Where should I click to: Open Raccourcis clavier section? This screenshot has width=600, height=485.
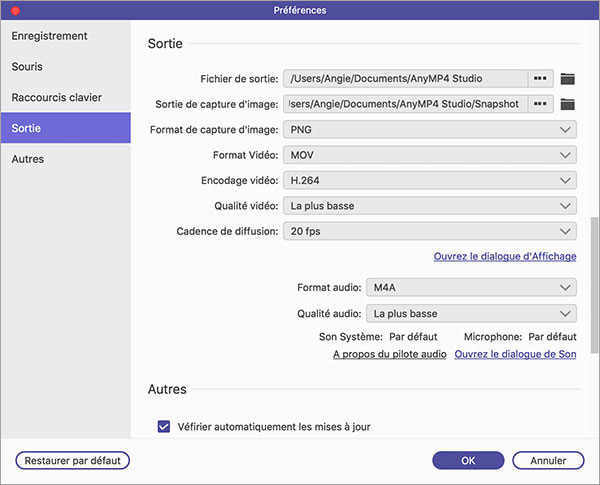57,98
